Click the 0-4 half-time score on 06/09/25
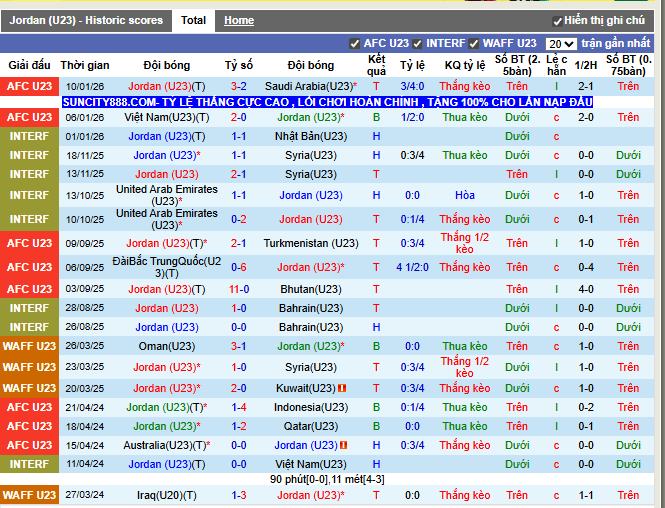The image size is (665, 508). coord(586,267)
